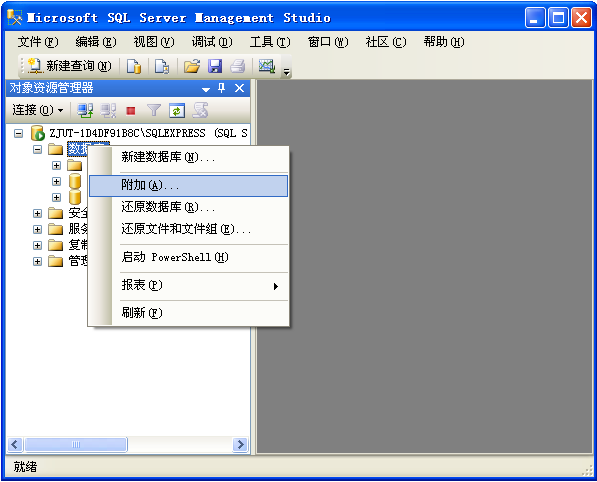Click the connect Object Explorer icon

[85, 110]
